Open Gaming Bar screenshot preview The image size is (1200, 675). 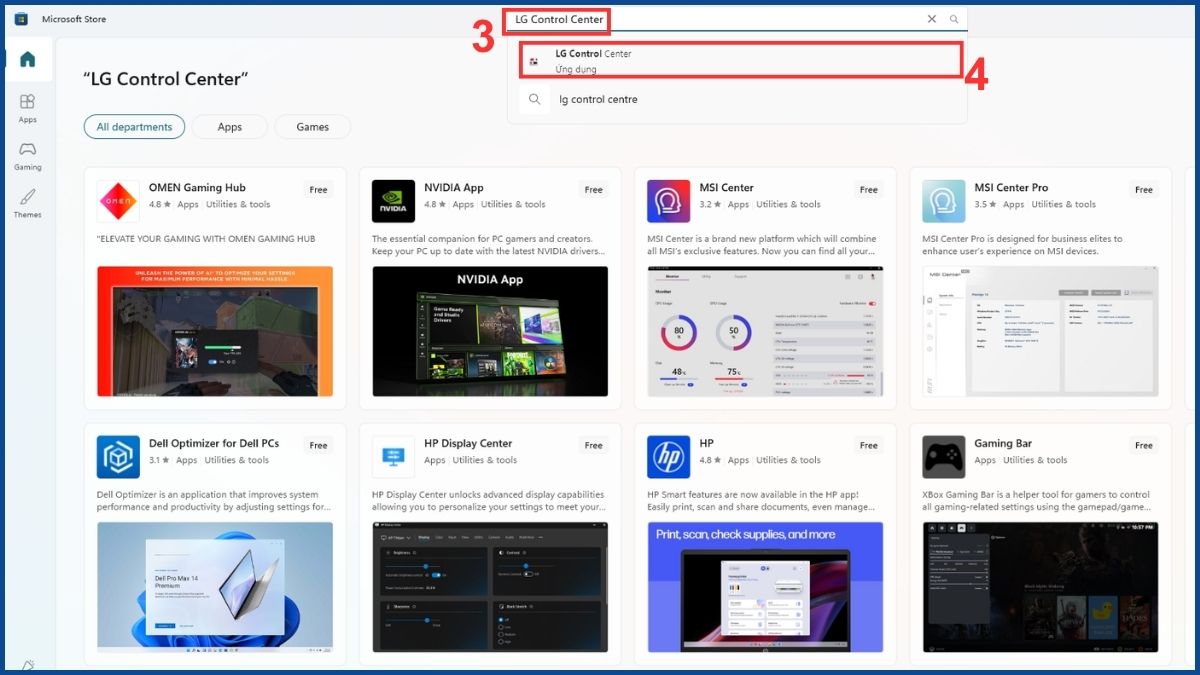[1040, 587]
